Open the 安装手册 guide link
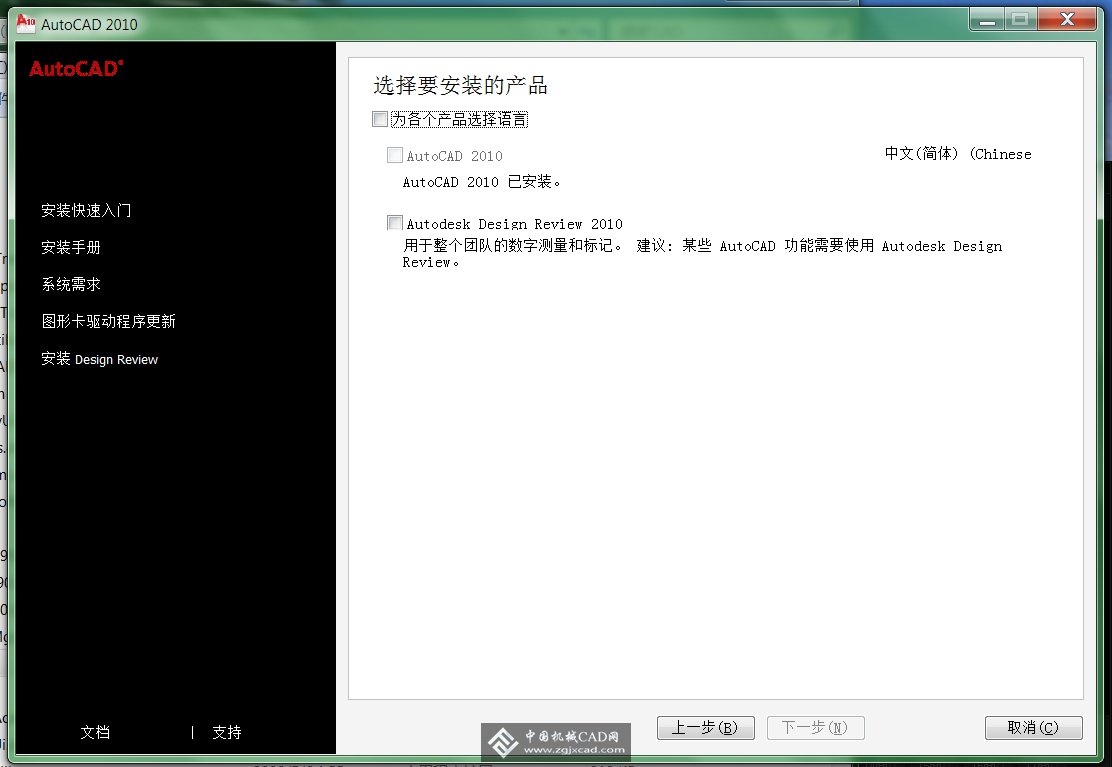This screenshot has width=1112, height=767. point(71,247)
